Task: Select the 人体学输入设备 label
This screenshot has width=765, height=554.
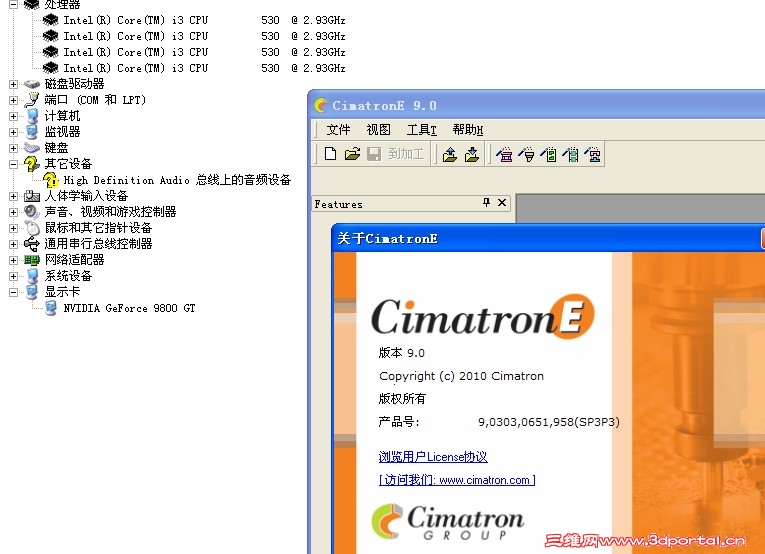Action: 86,196
